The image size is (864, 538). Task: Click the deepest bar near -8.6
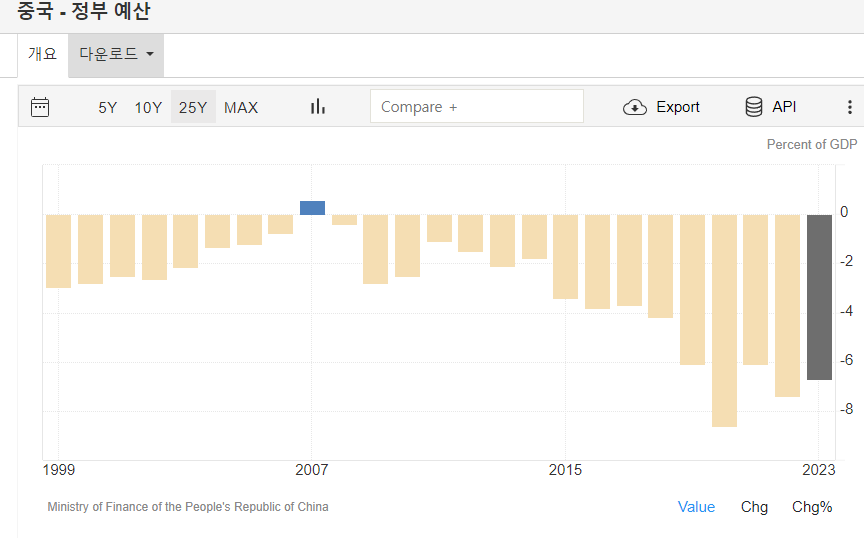coord(724,321)
